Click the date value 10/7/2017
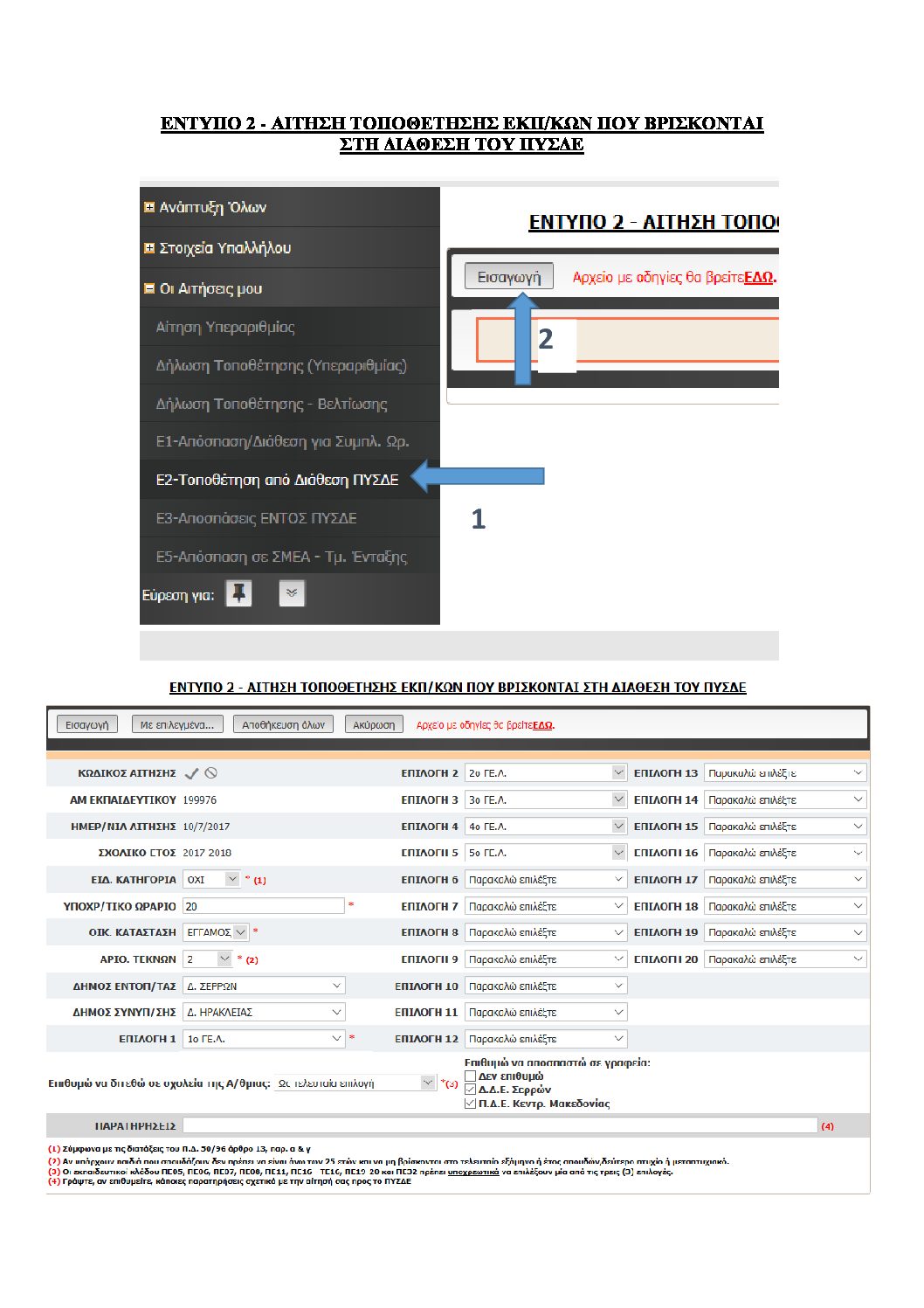This screenshot has width=924, height=1308. click(x=206, y=826)
